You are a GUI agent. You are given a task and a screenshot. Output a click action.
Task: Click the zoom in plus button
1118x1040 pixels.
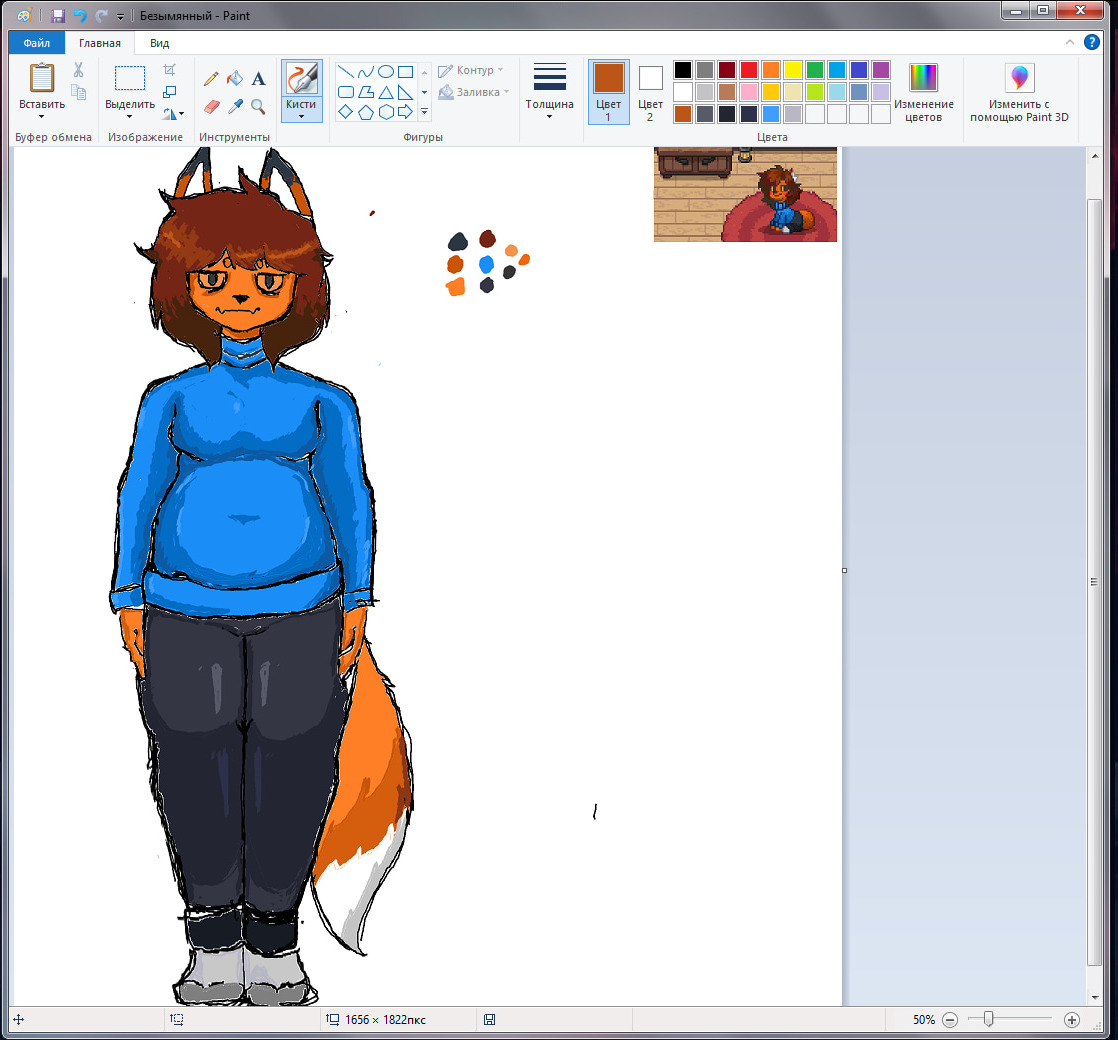1072,1020
